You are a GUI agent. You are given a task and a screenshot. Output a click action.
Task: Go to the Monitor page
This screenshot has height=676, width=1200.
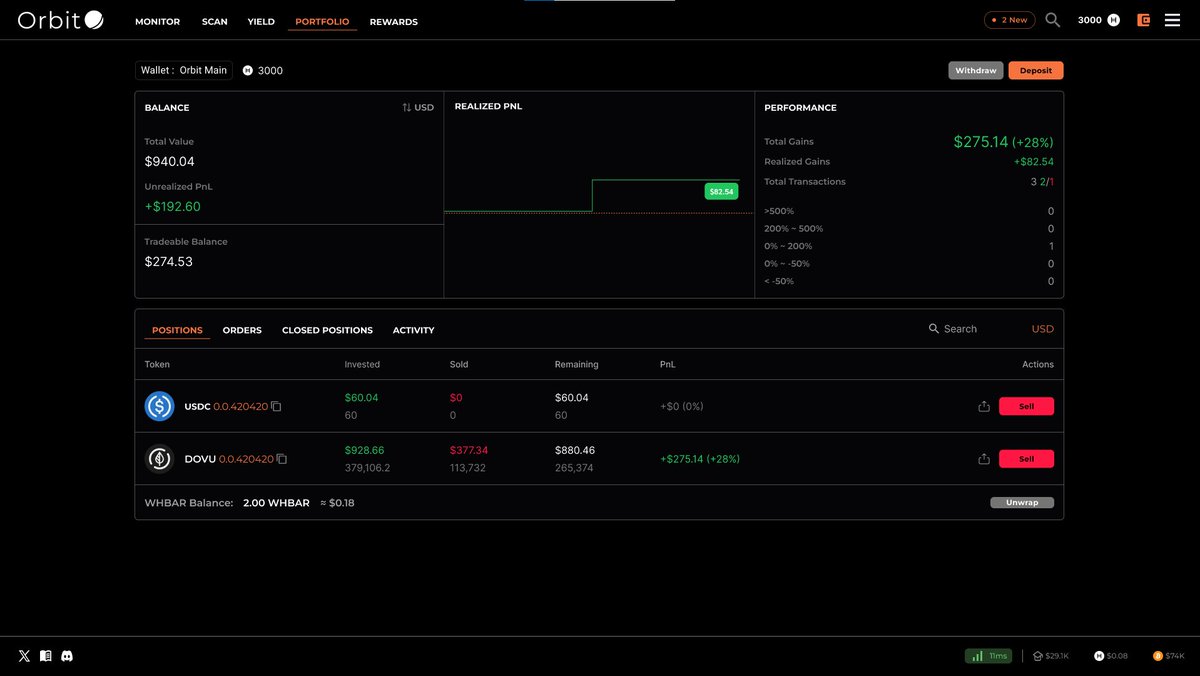point(158,21)
